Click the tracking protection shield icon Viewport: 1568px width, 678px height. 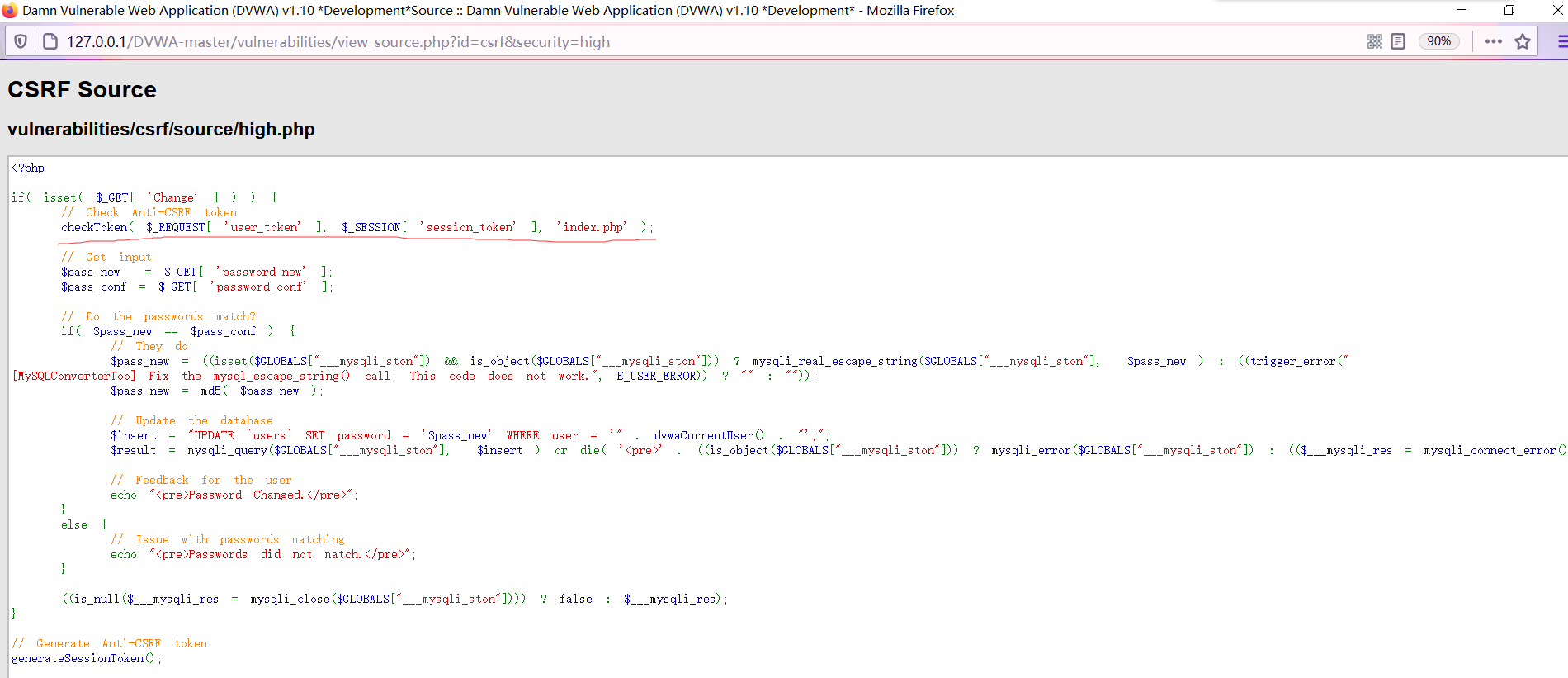click(21, 41)
